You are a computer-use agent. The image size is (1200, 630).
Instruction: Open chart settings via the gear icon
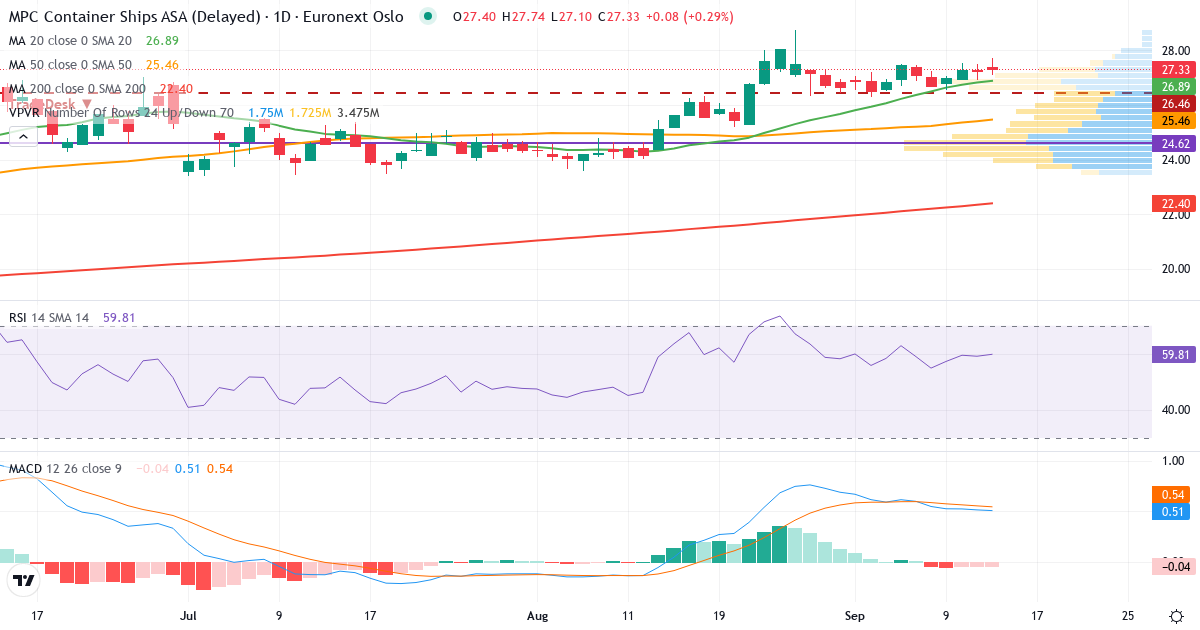click(1176, 615)
